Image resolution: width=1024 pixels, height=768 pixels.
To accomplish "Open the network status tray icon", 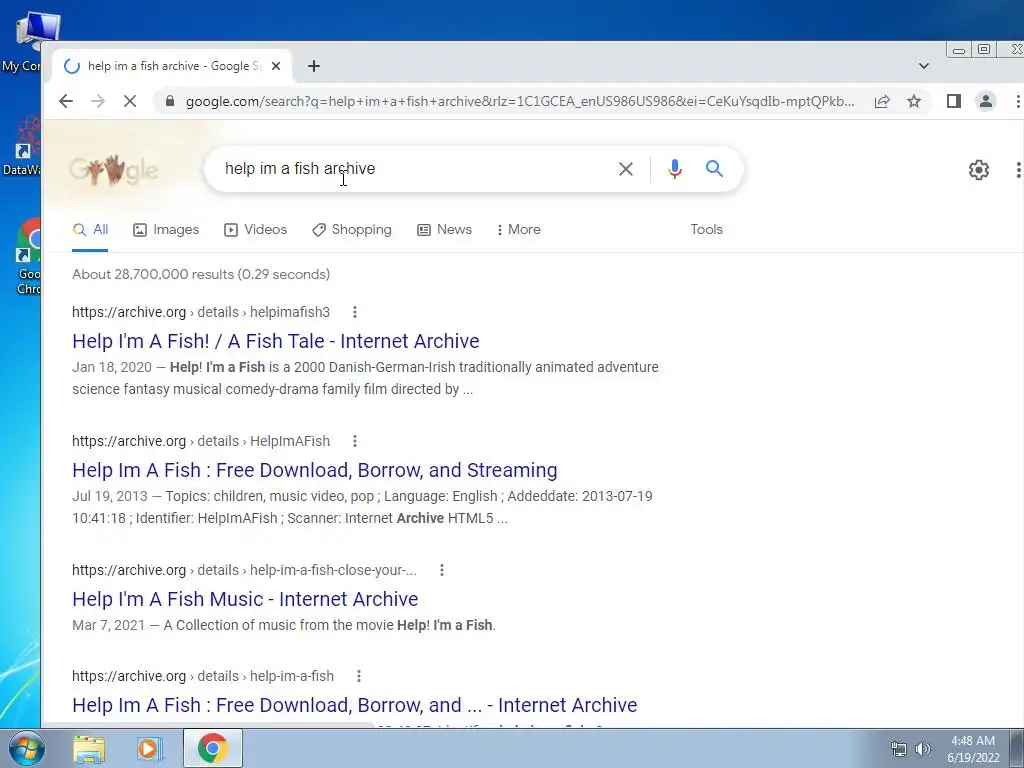I will (899, 749).
